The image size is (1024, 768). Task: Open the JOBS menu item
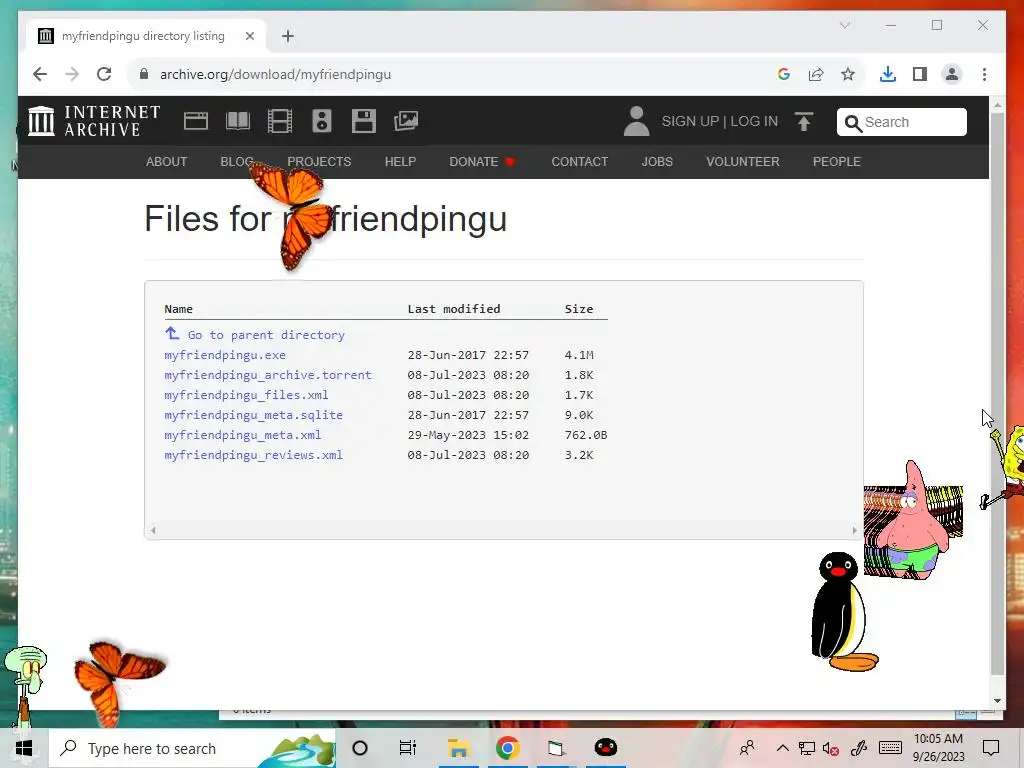coord(657,161)
